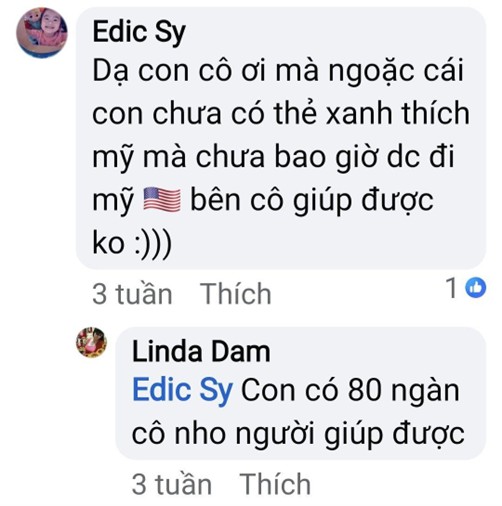This screenshot has width=502, height=506.
Task: Click the like count number 1
Action: (452, 287)
